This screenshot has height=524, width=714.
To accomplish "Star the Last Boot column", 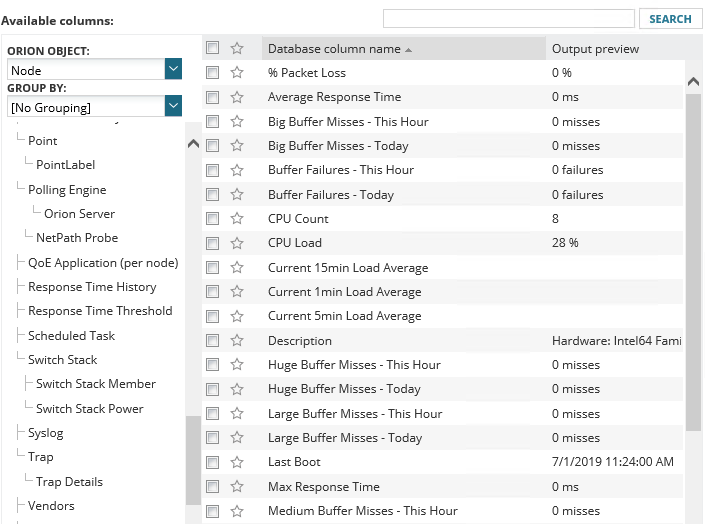I will coord(237,462).
